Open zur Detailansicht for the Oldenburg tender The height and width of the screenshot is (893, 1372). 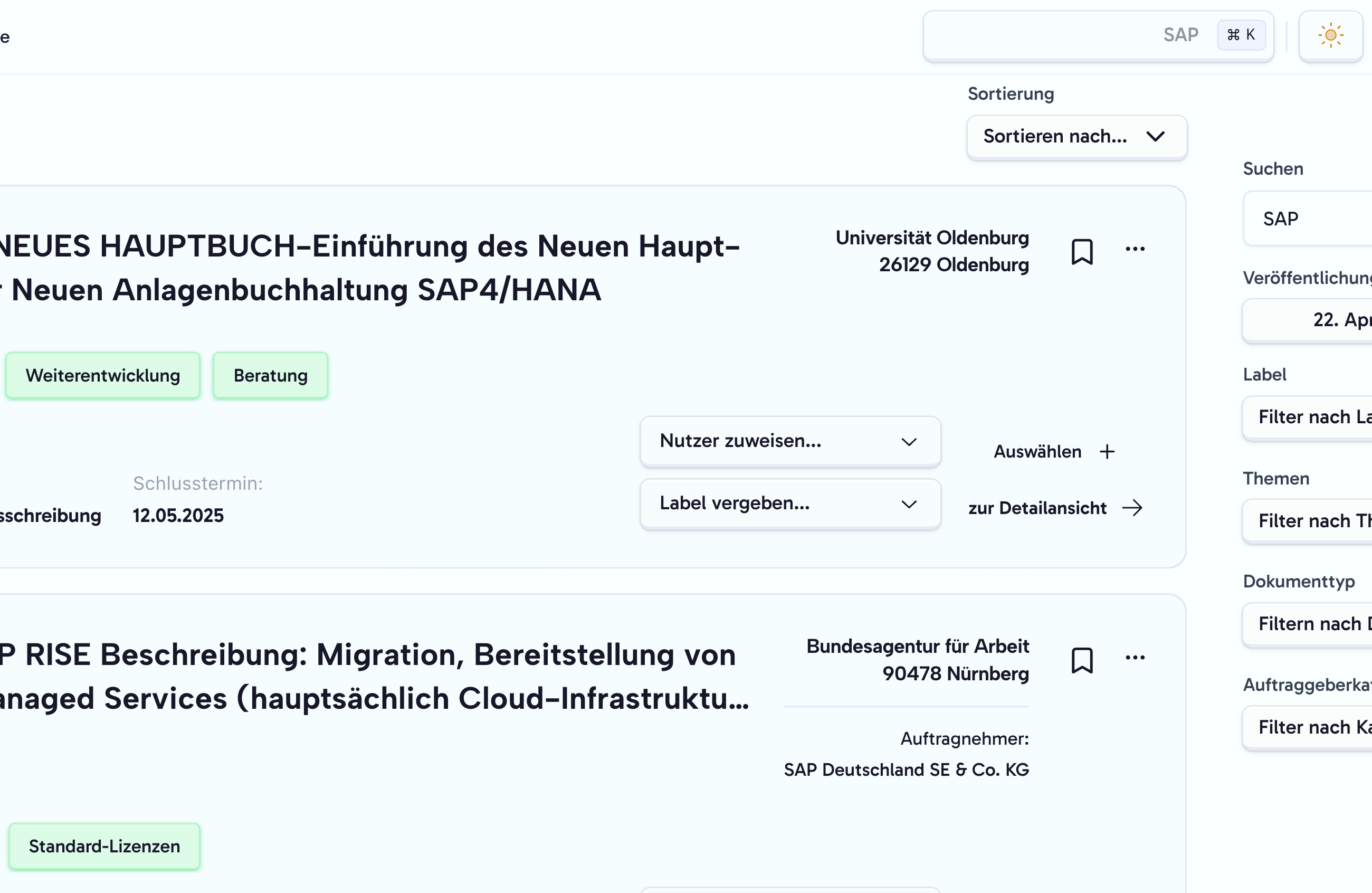pos(1037,508)
